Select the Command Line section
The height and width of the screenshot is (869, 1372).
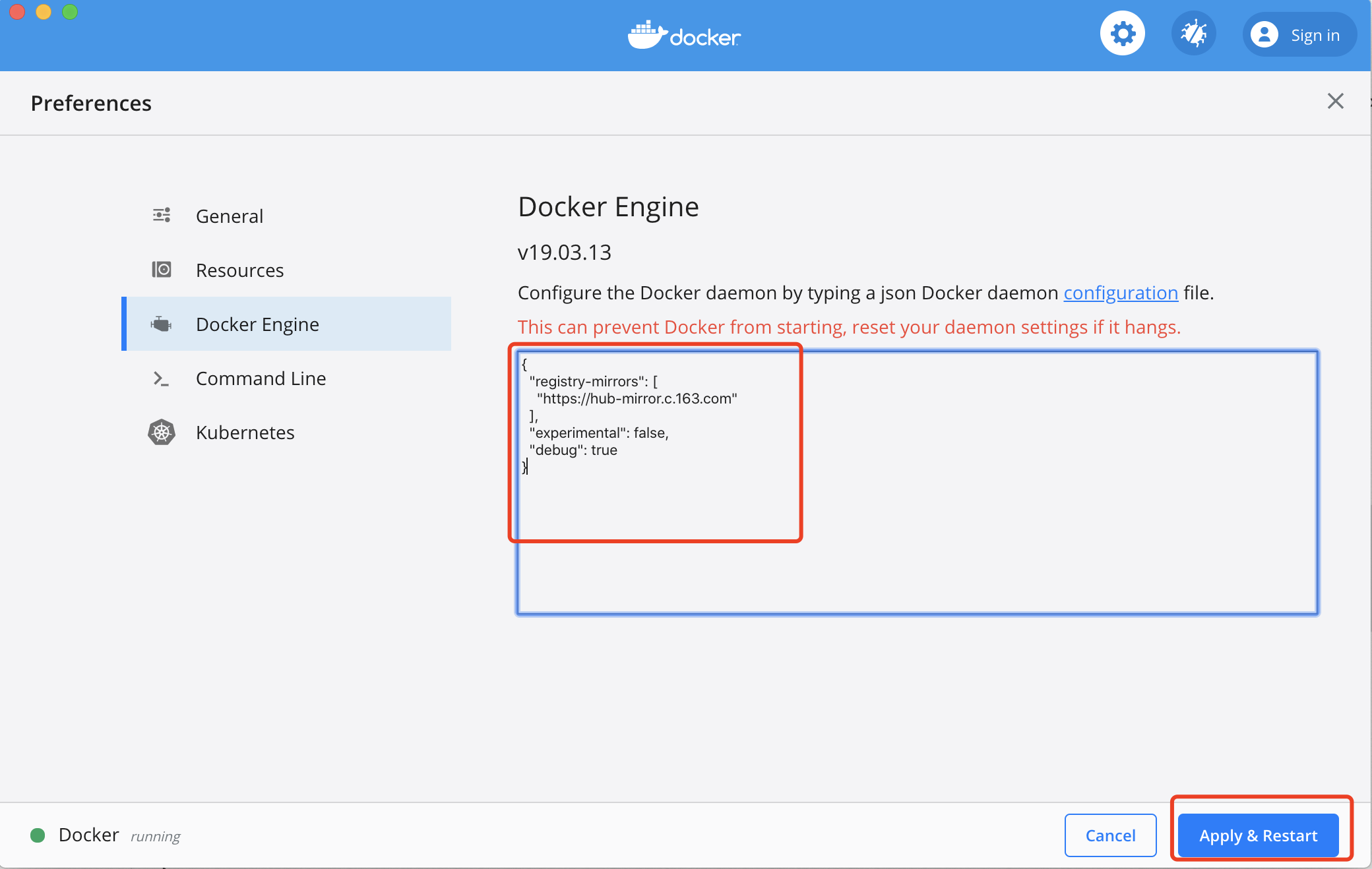click(x=262, y=378)
